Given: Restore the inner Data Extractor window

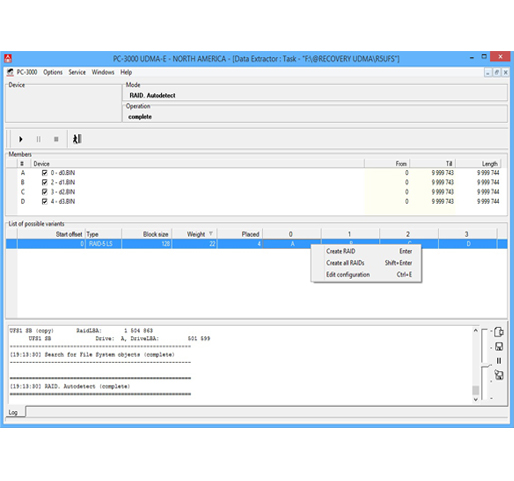Looking at the screenshot, I should 497,72.
